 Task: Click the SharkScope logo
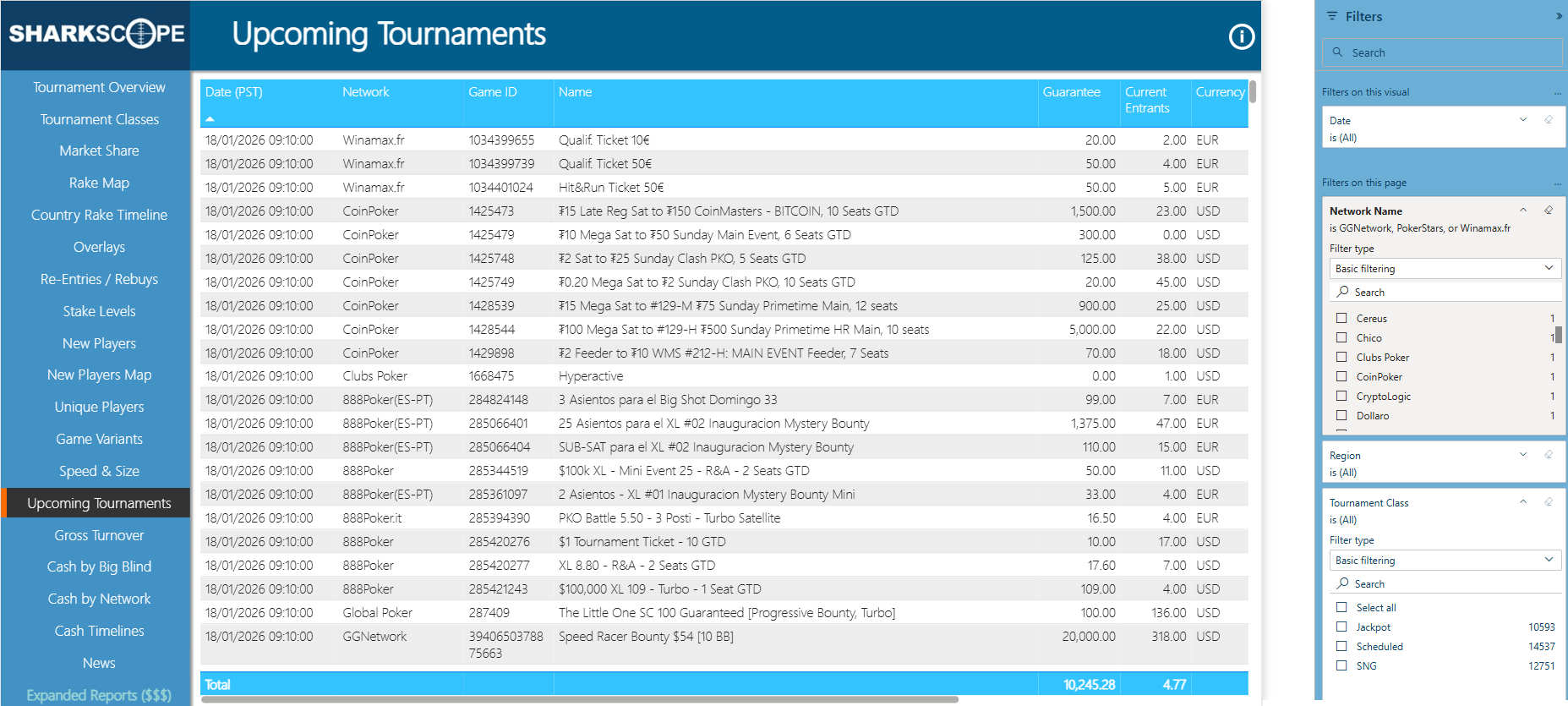coord(96,34)
